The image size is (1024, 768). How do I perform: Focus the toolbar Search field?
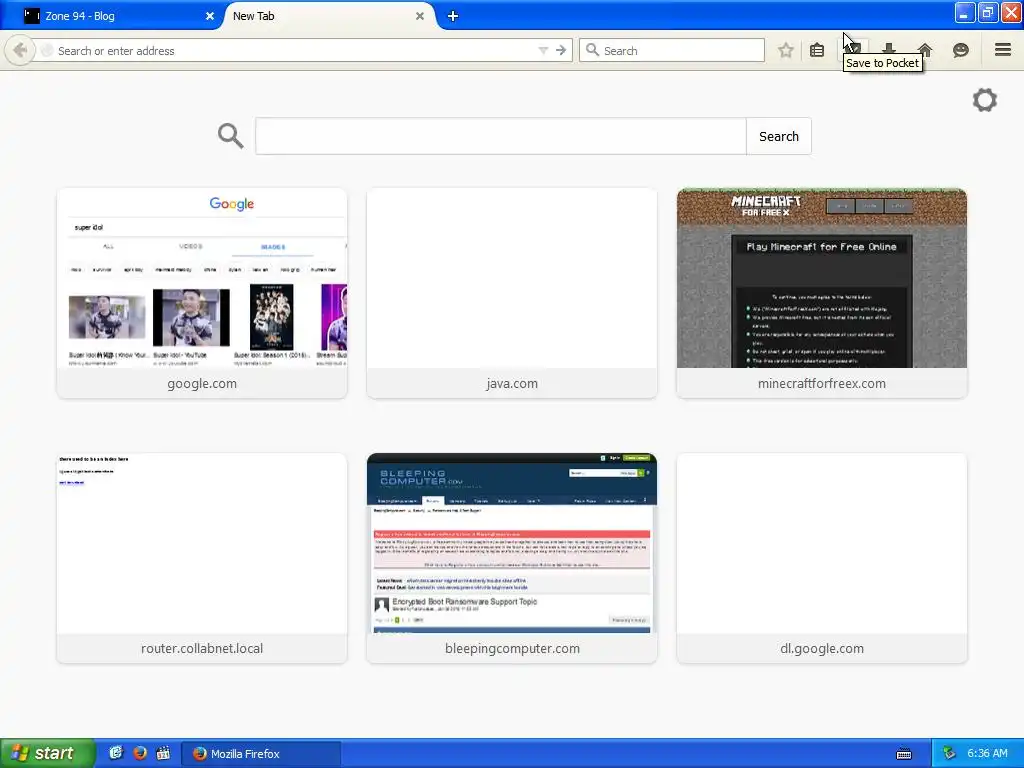click(672, 50)
